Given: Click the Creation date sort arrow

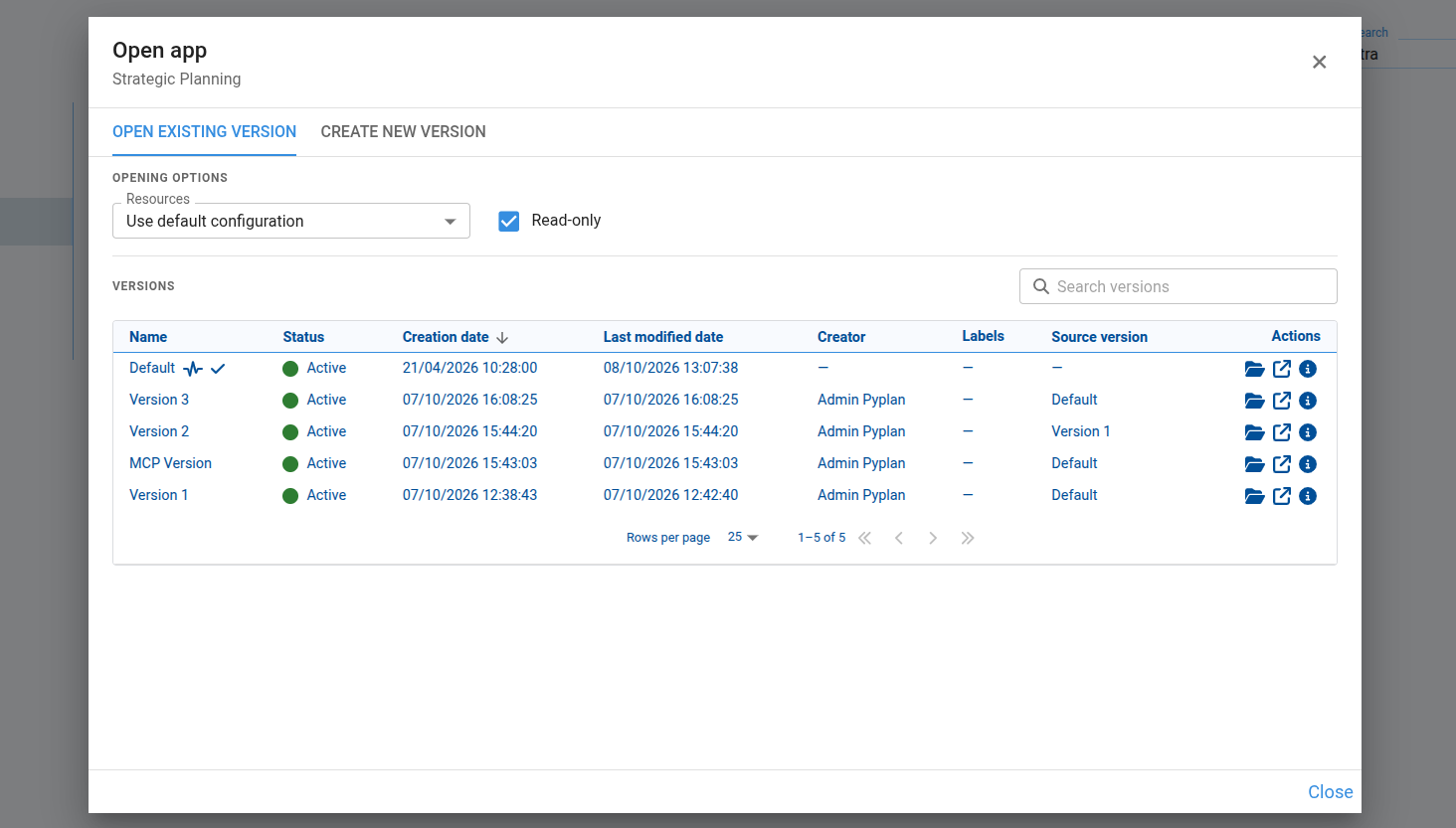Looking at the screenshot, I should 502,338.
